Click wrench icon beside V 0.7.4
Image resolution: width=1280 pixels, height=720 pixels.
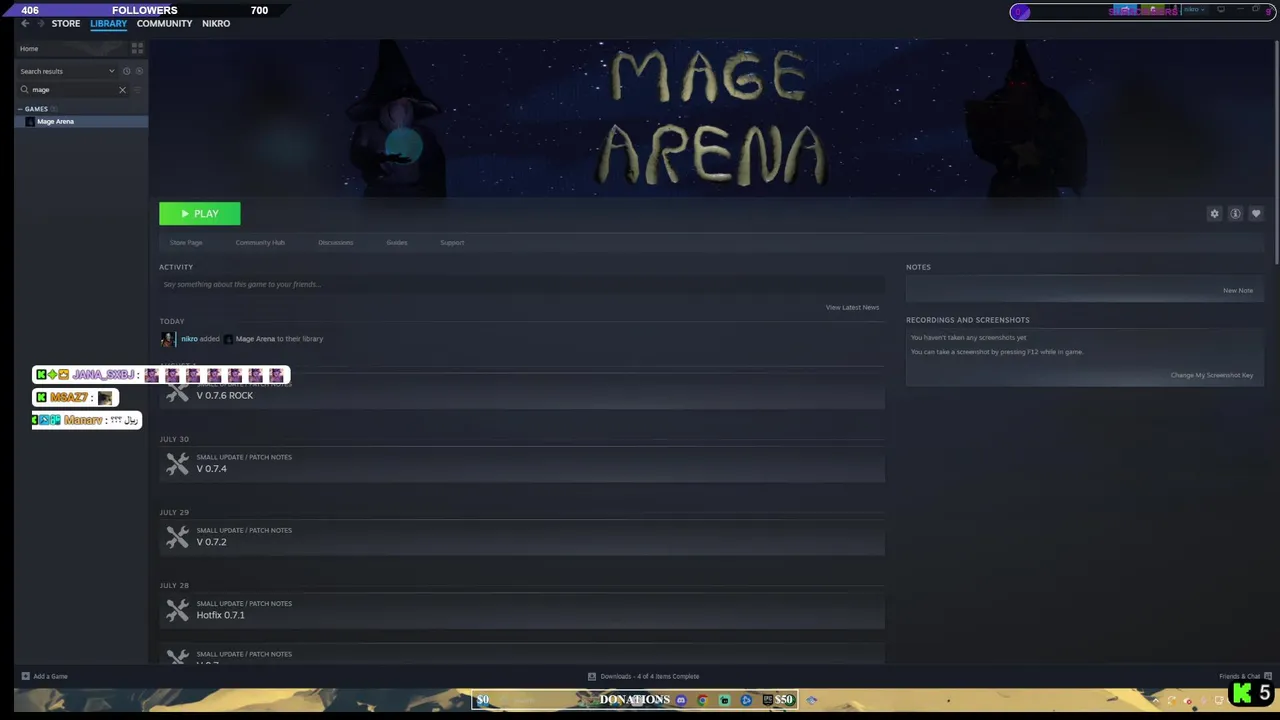coord(177,464)
